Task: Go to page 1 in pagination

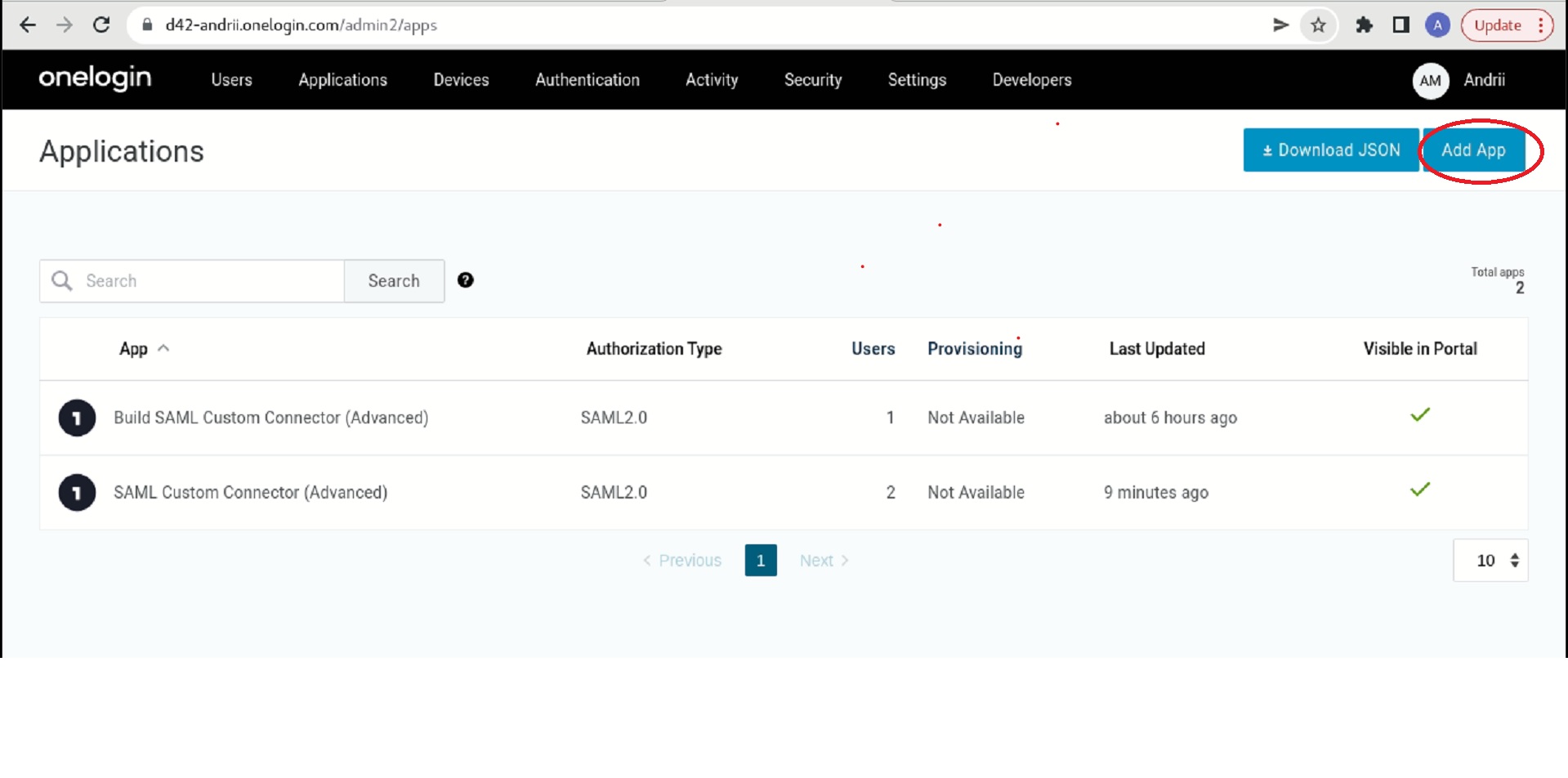Action: 760,561
